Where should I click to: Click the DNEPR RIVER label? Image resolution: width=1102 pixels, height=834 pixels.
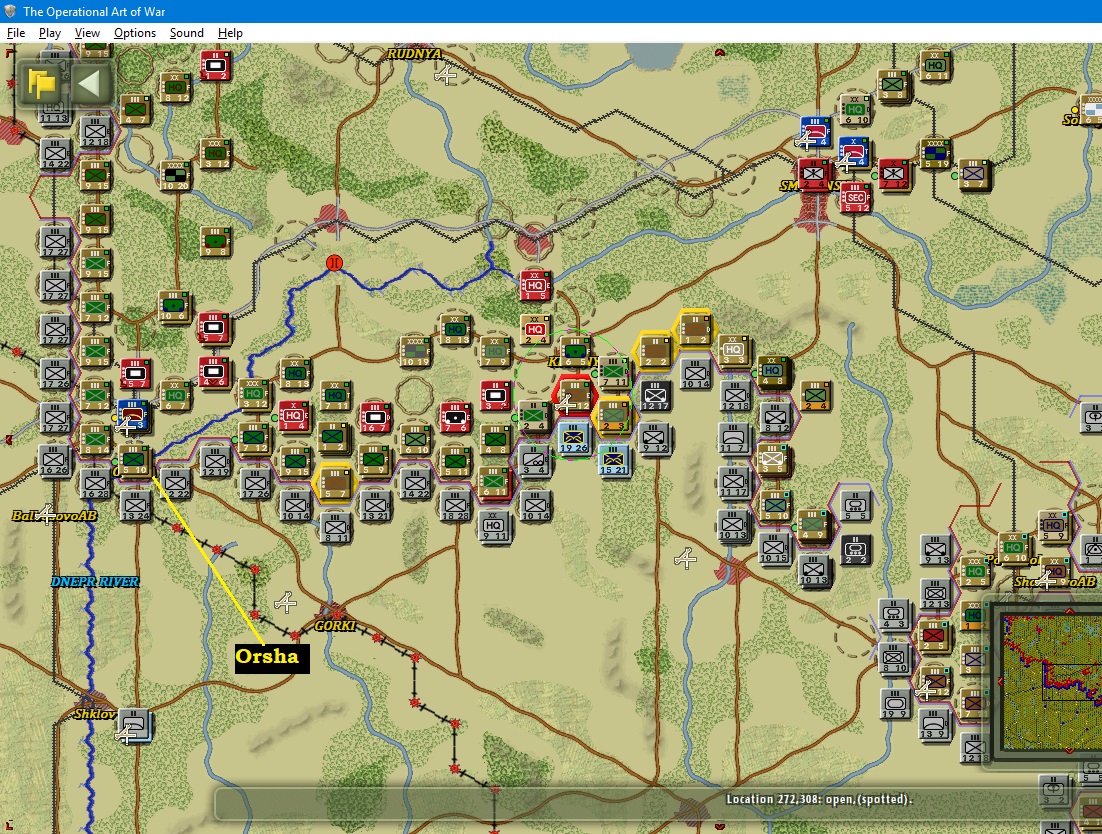[95, 582]
